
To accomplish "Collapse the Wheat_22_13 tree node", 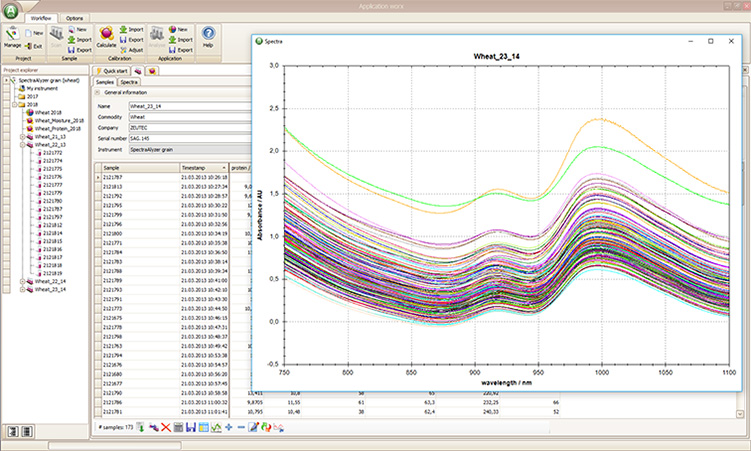I will pos(23,144).
